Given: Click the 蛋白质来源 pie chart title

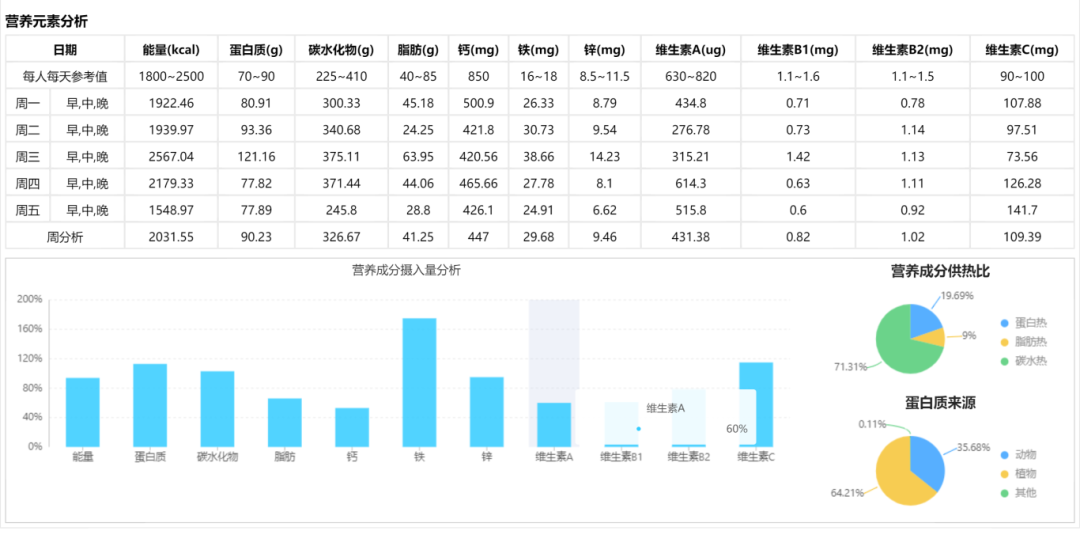Looking at the screenshot, I should click(x=940, y=403).
